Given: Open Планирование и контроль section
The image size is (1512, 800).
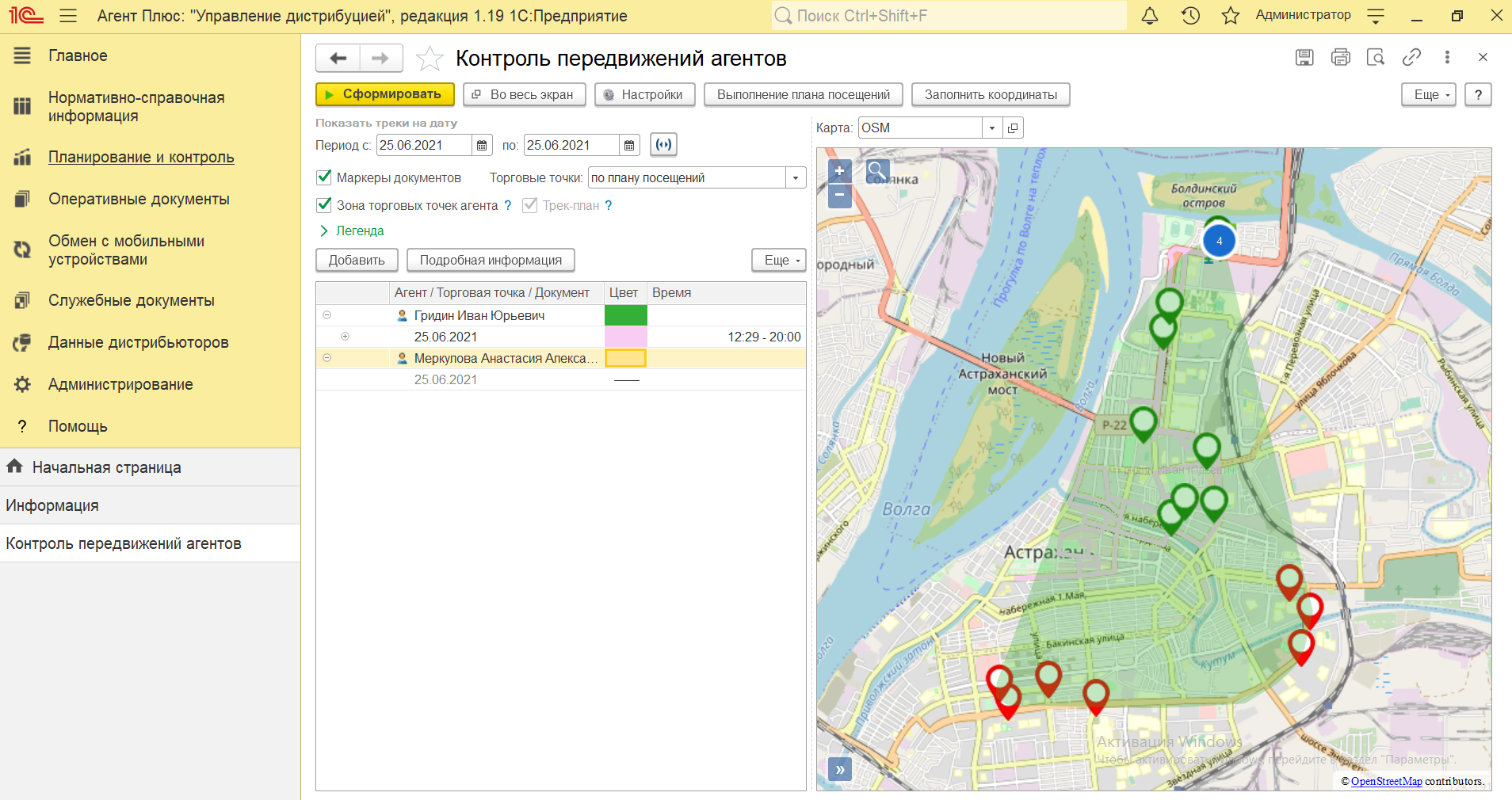Looking at the screenshot, I should coord(141,157).
